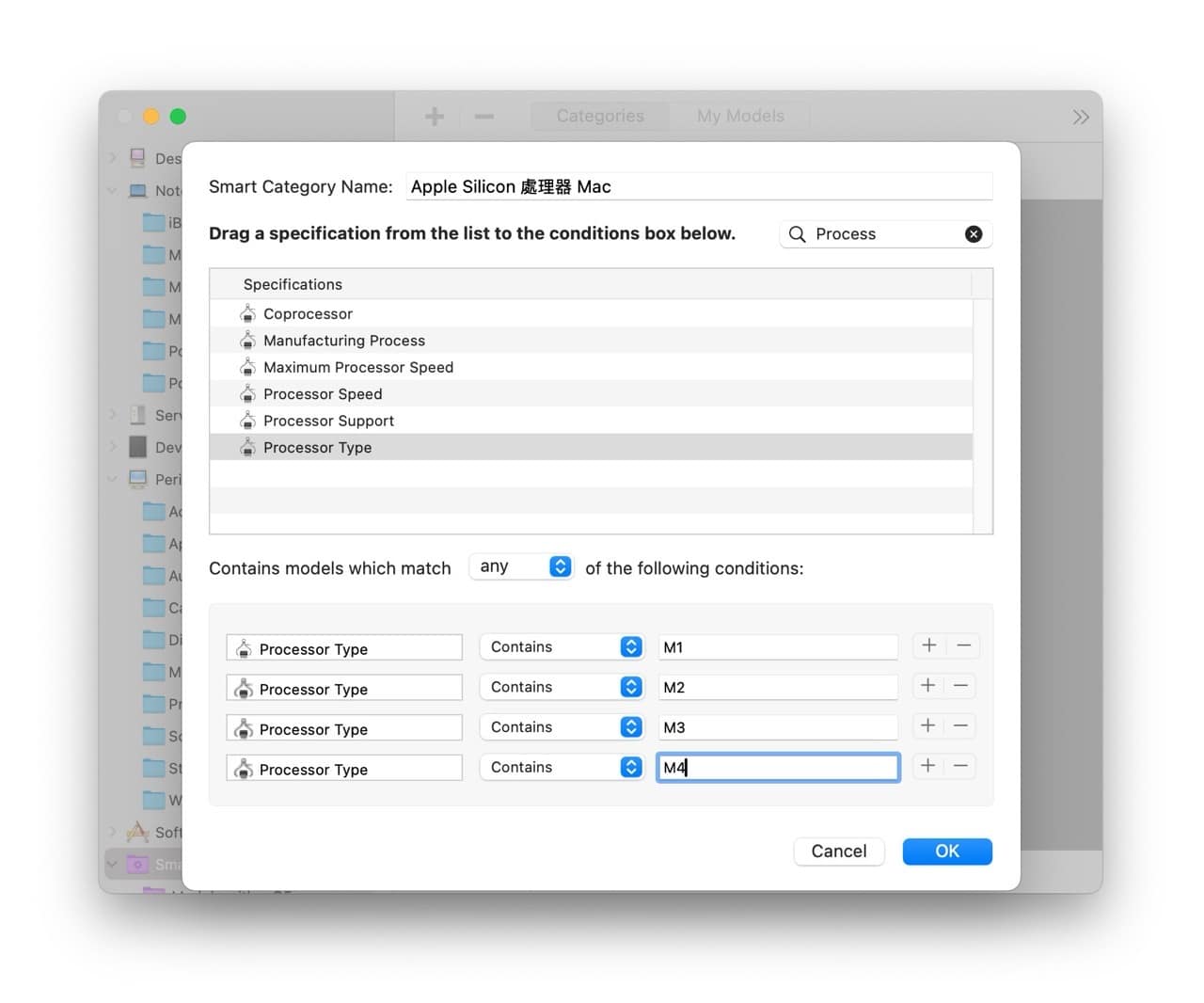Select the Maximum Processor Speed specification
The image size is (1204, 1003).
click(x=591, y=367)
